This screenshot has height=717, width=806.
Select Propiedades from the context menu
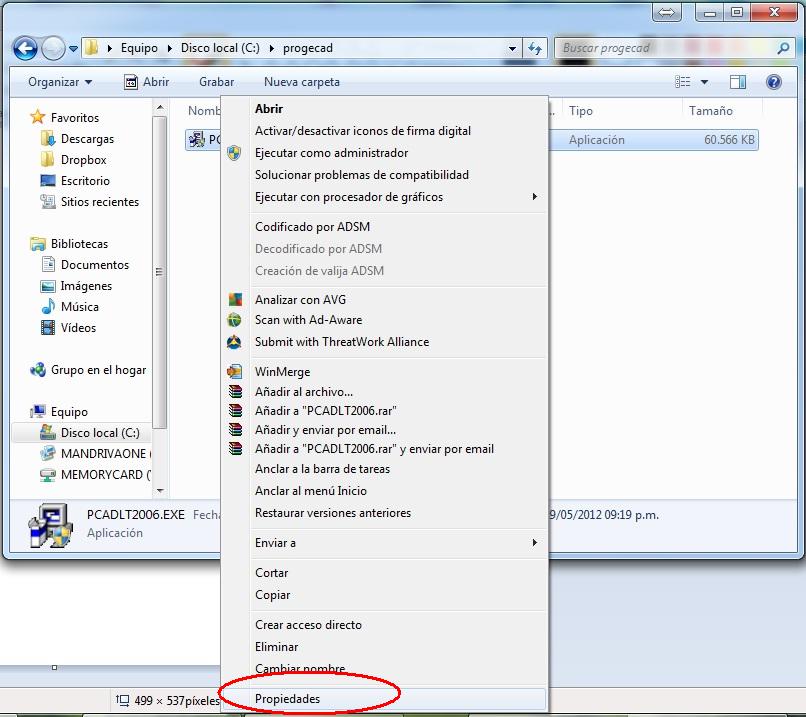(287, 699)
